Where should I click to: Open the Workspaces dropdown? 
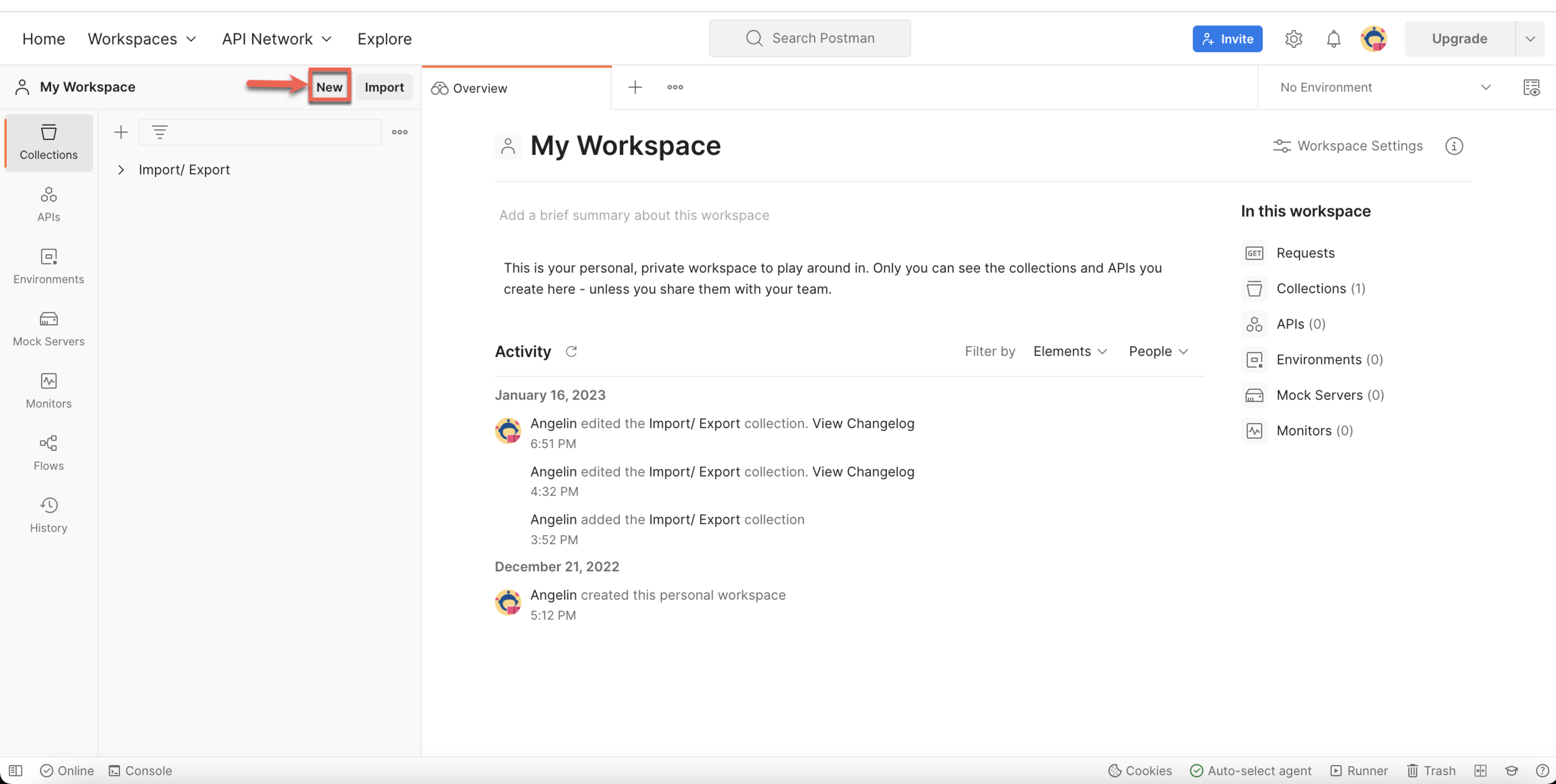(x=143, y=39)
